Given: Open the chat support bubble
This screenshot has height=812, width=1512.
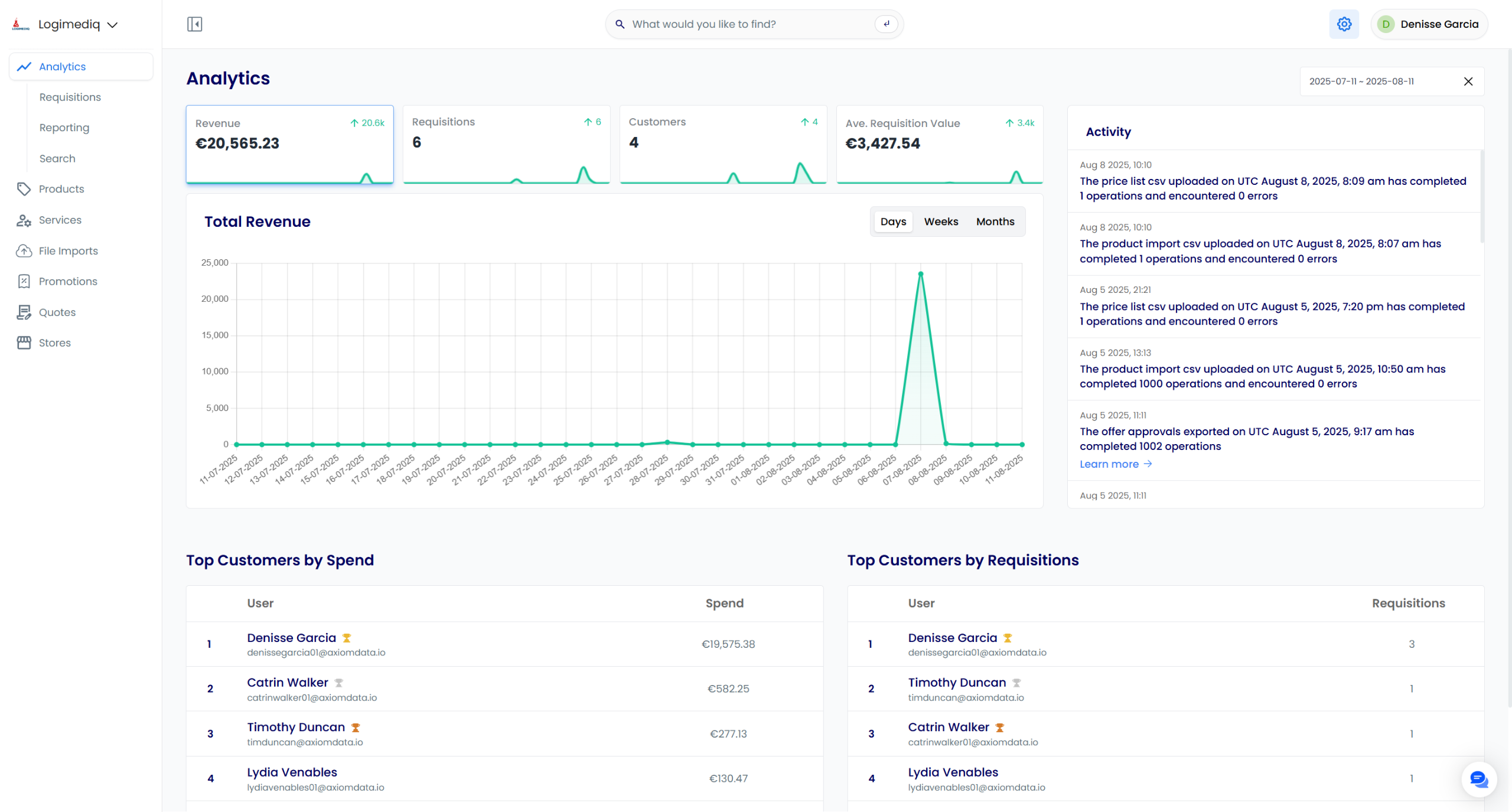Looking at the screenshot, I should pos(1479,779).
